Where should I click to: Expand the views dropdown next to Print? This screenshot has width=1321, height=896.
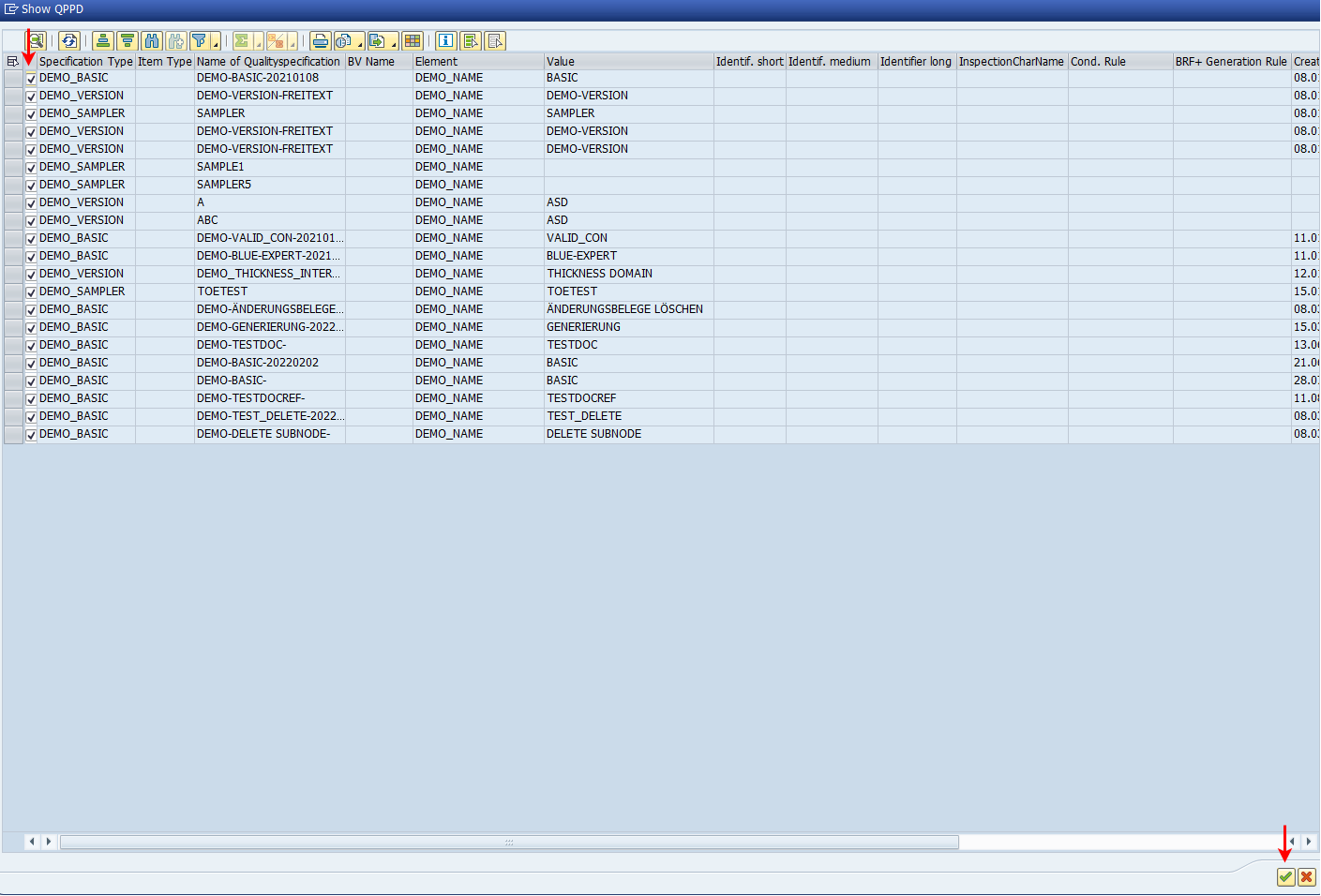tap(360, 44)
